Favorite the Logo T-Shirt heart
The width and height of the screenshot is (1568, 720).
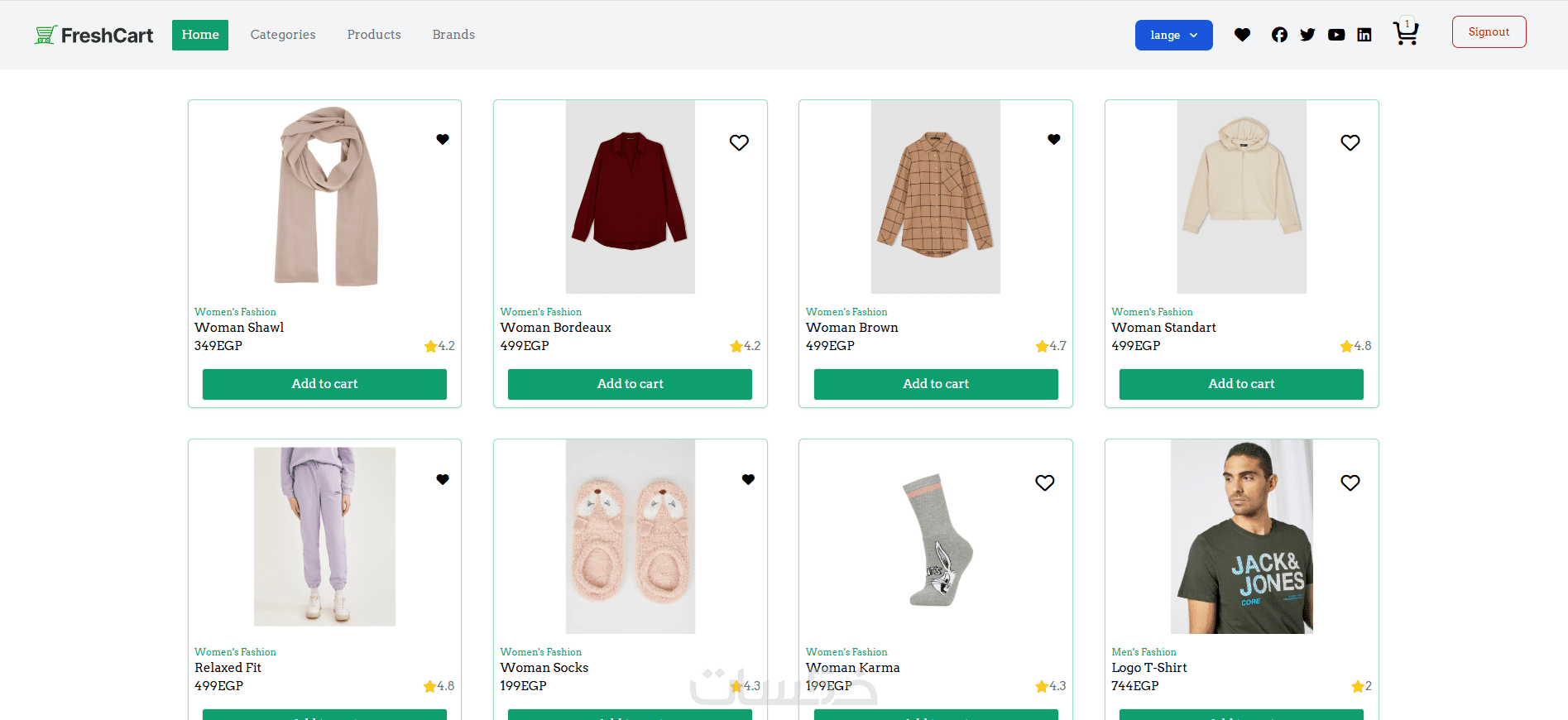(x=1350, y=482)
